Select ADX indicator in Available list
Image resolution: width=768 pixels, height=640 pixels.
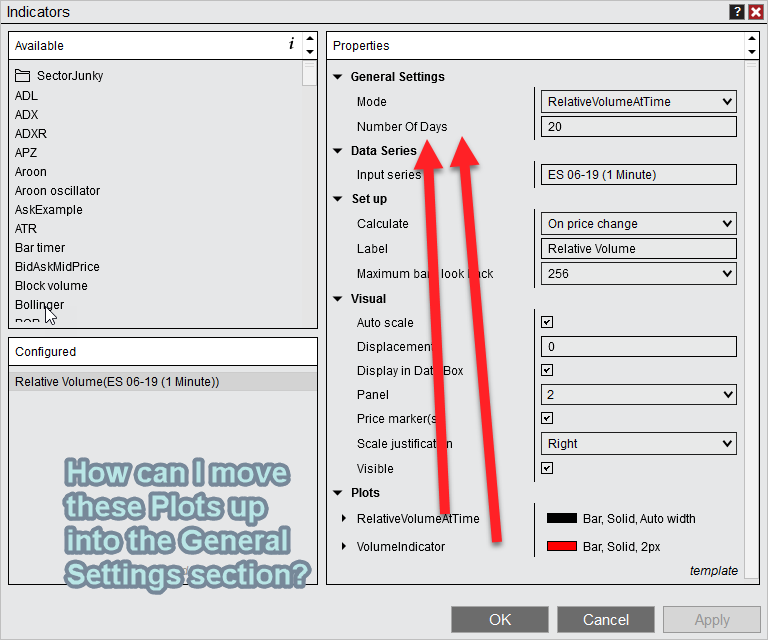tap(26, 115)
